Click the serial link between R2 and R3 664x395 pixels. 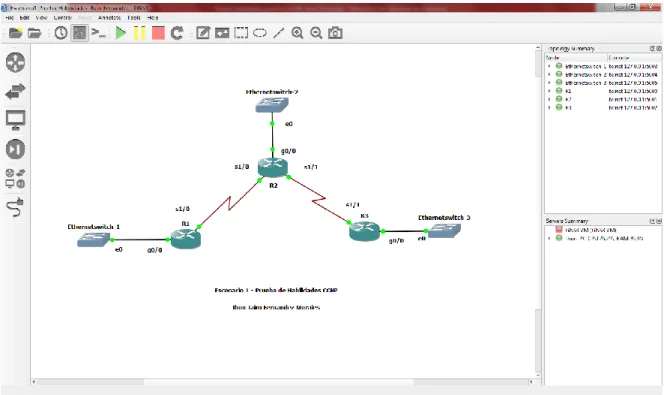[318, 199]
